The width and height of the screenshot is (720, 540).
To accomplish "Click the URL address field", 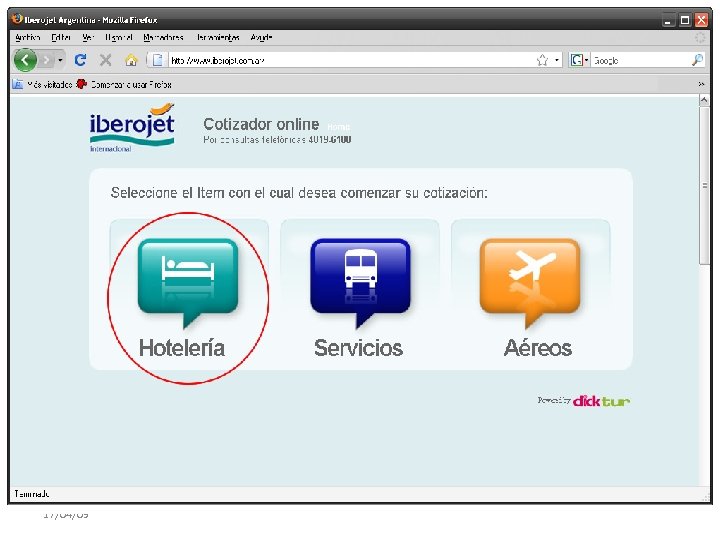I will [x=351, y=60].
